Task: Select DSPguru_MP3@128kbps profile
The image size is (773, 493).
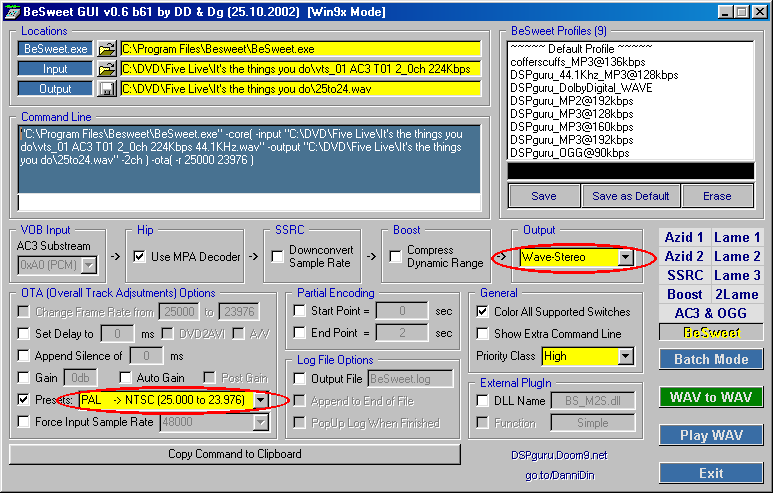Action: click(631, 114)
